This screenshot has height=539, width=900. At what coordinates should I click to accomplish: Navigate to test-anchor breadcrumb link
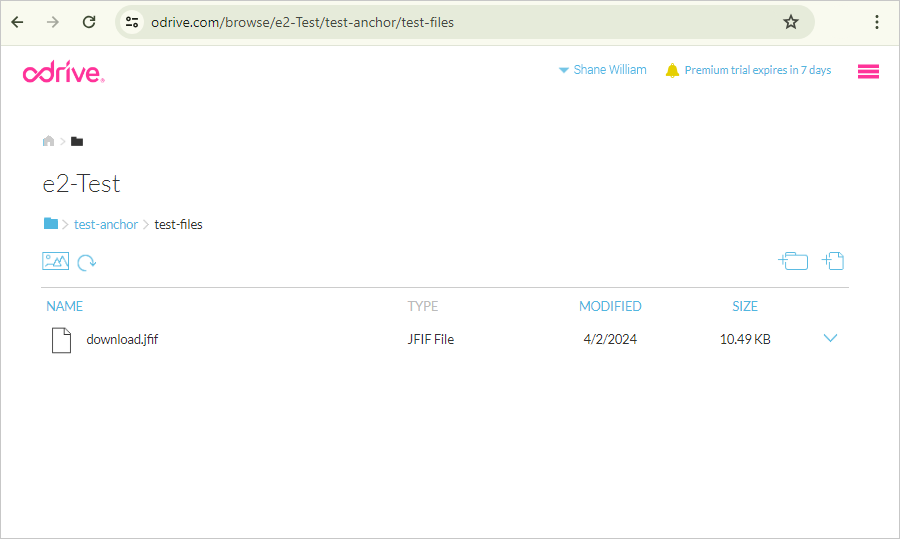[106, 224]
